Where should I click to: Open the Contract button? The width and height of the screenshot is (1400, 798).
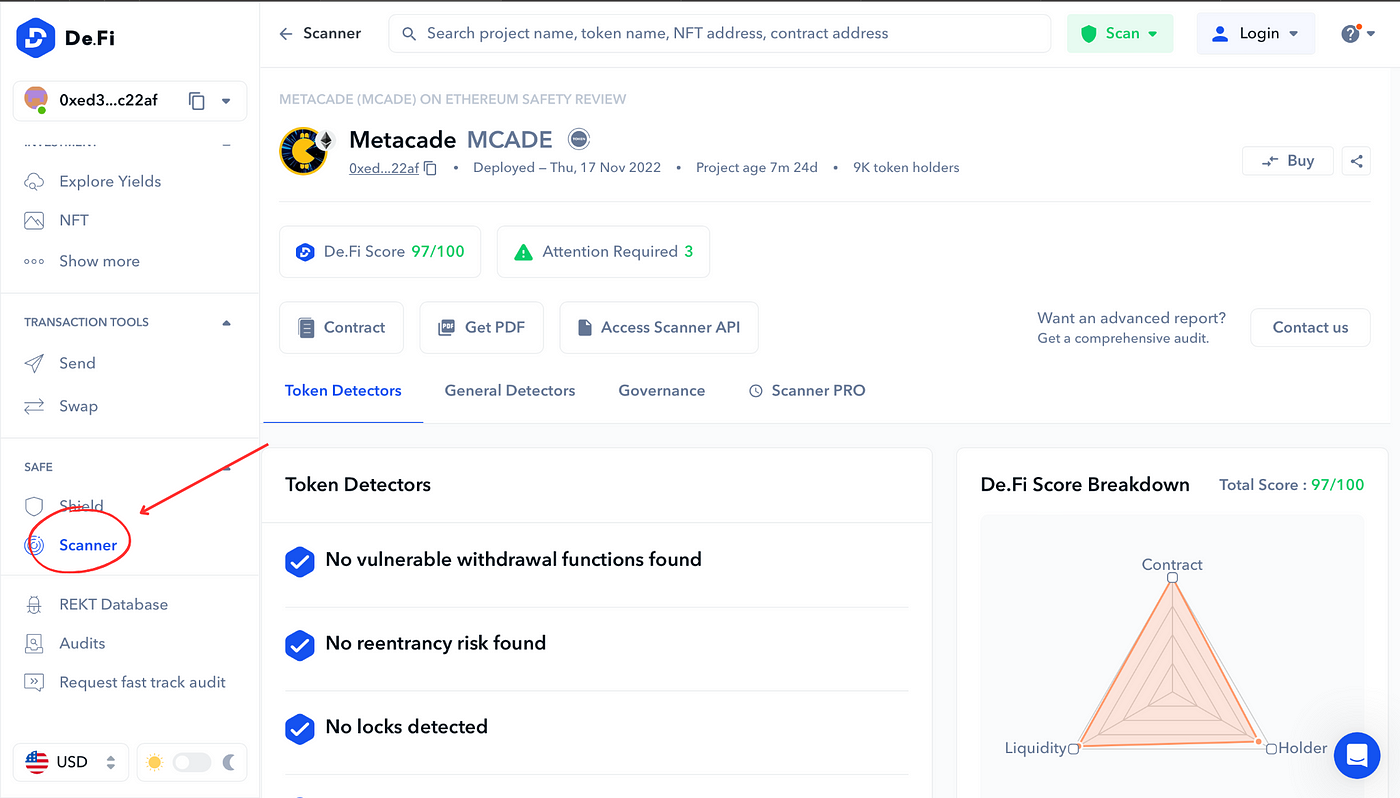point(341,327)
